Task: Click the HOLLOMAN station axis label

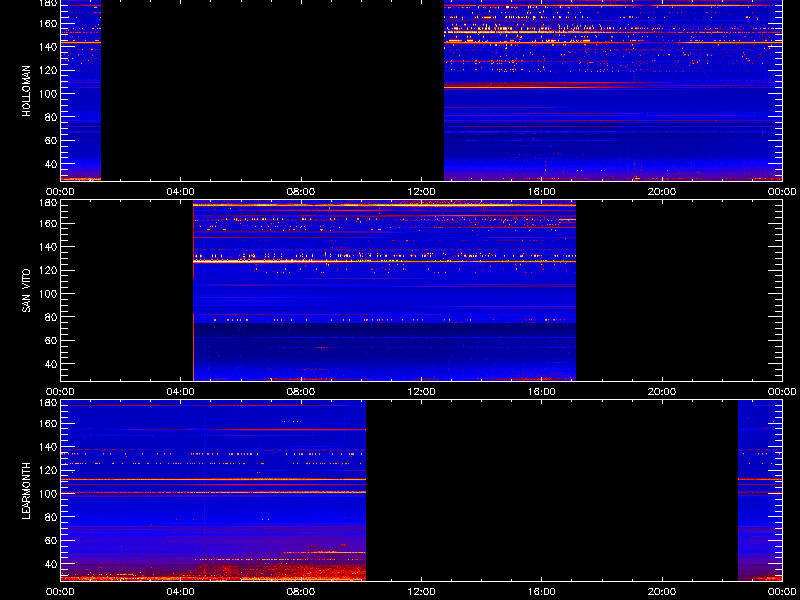Action: [x=27, y=91]
